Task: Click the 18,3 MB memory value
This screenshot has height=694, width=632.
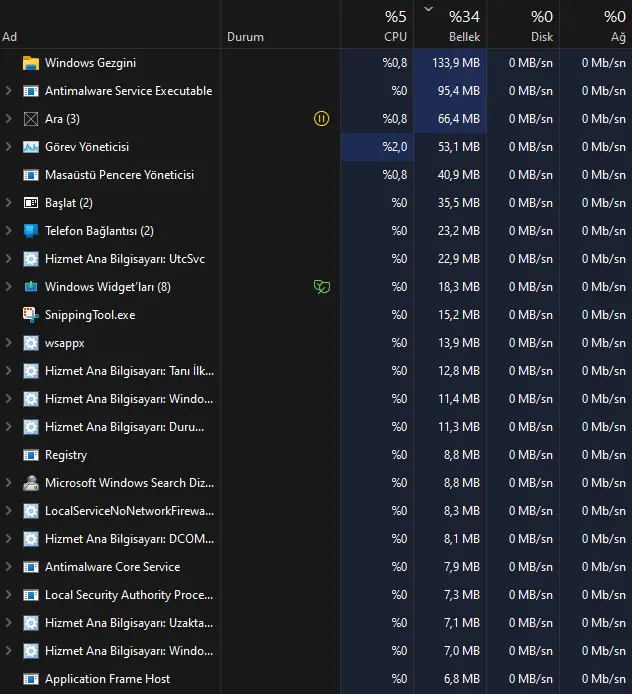Action: (459, 287)
